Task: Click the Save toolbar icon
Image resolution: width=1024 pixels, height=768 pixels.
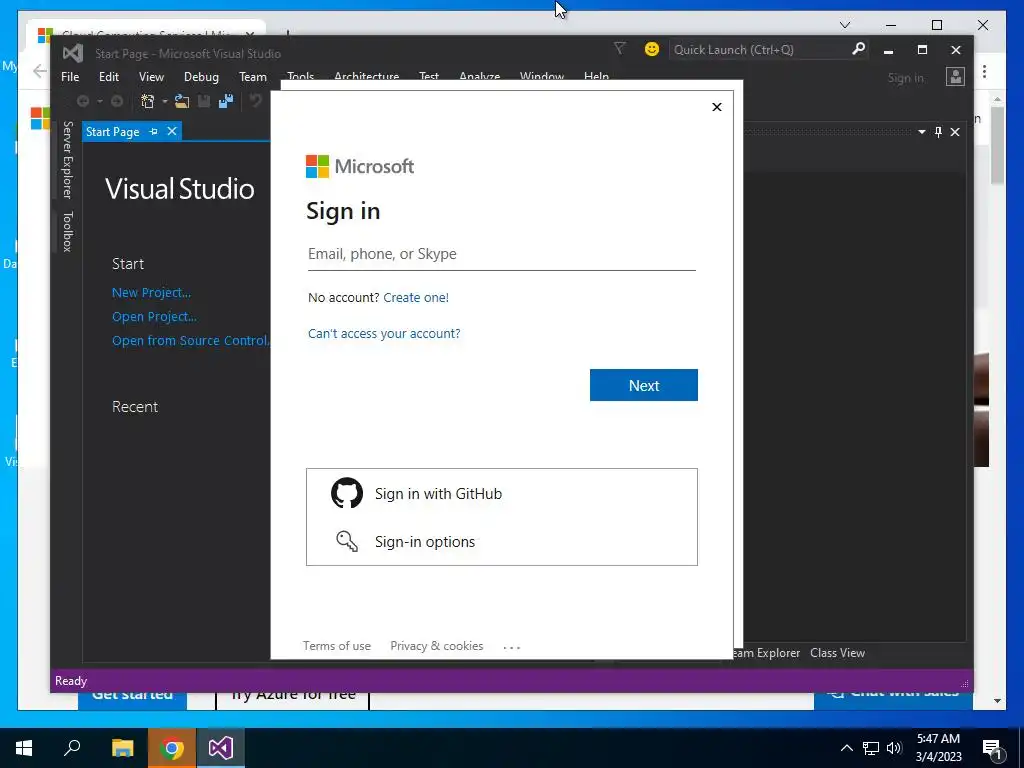Action: coord(204,101)
